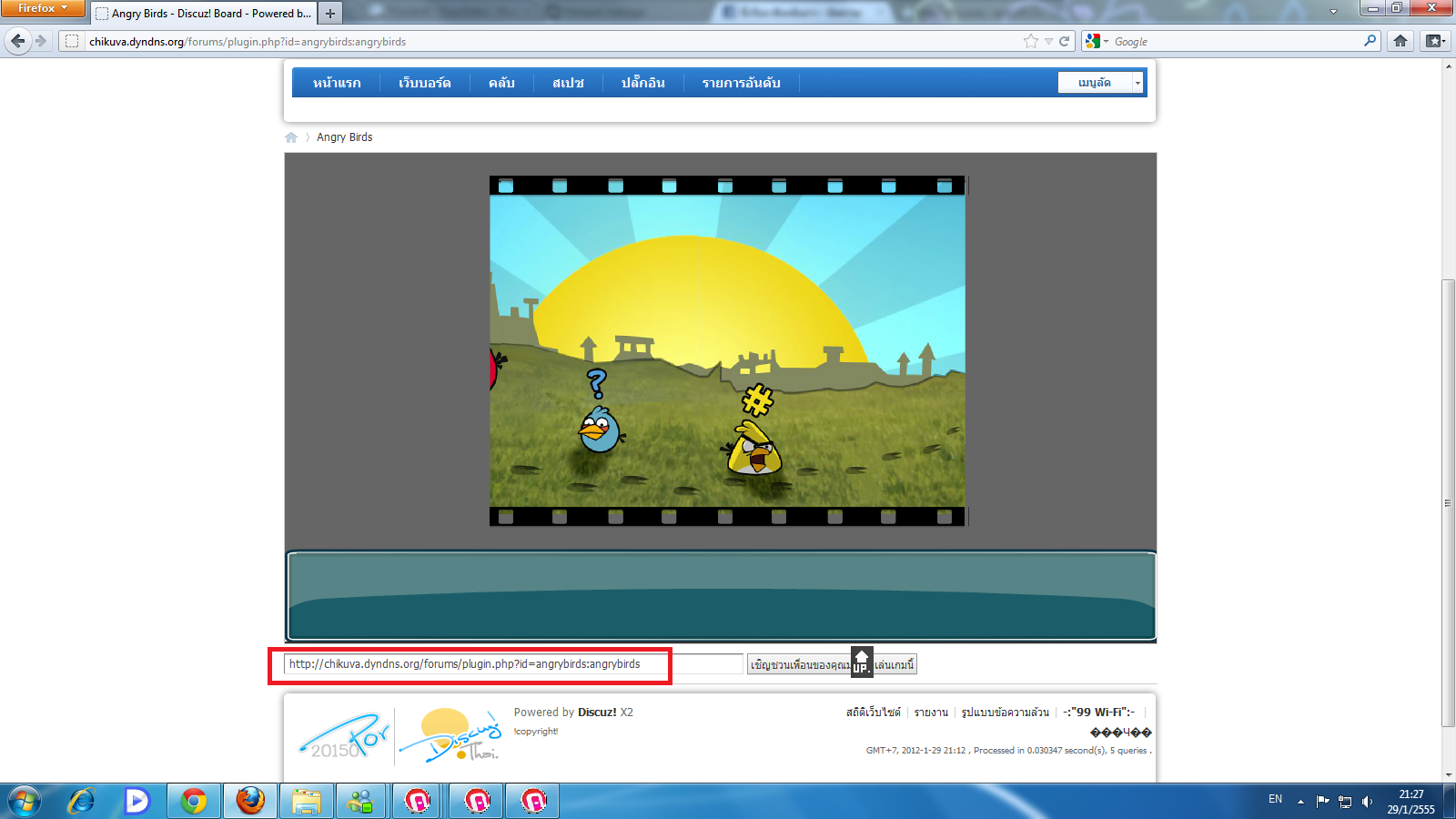Open the คลับ menu item
1456x819 pixels.
click(x=501, y=83)
